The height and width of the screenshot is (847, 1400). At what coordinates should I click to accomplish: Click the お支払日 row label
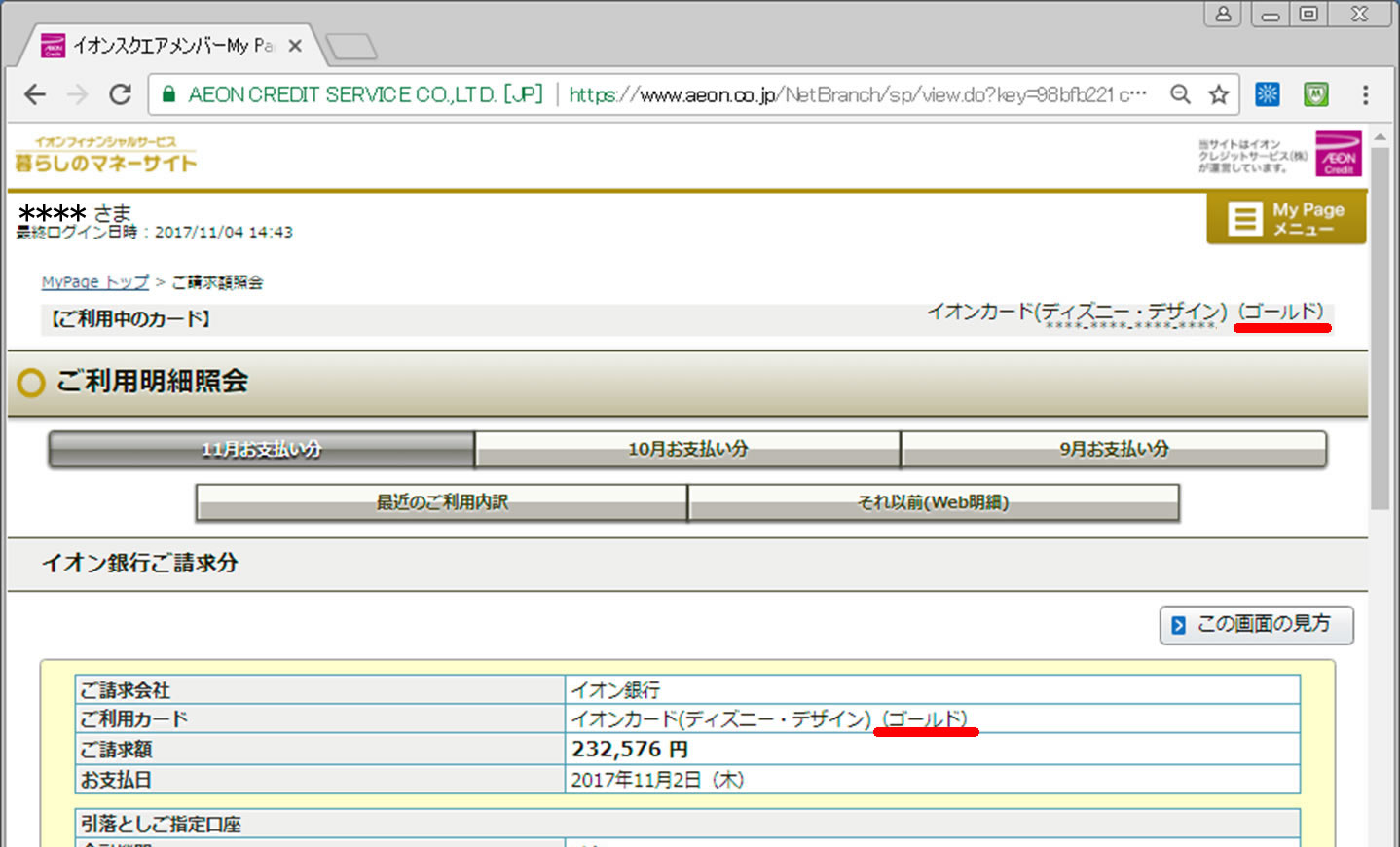[116, 780]
